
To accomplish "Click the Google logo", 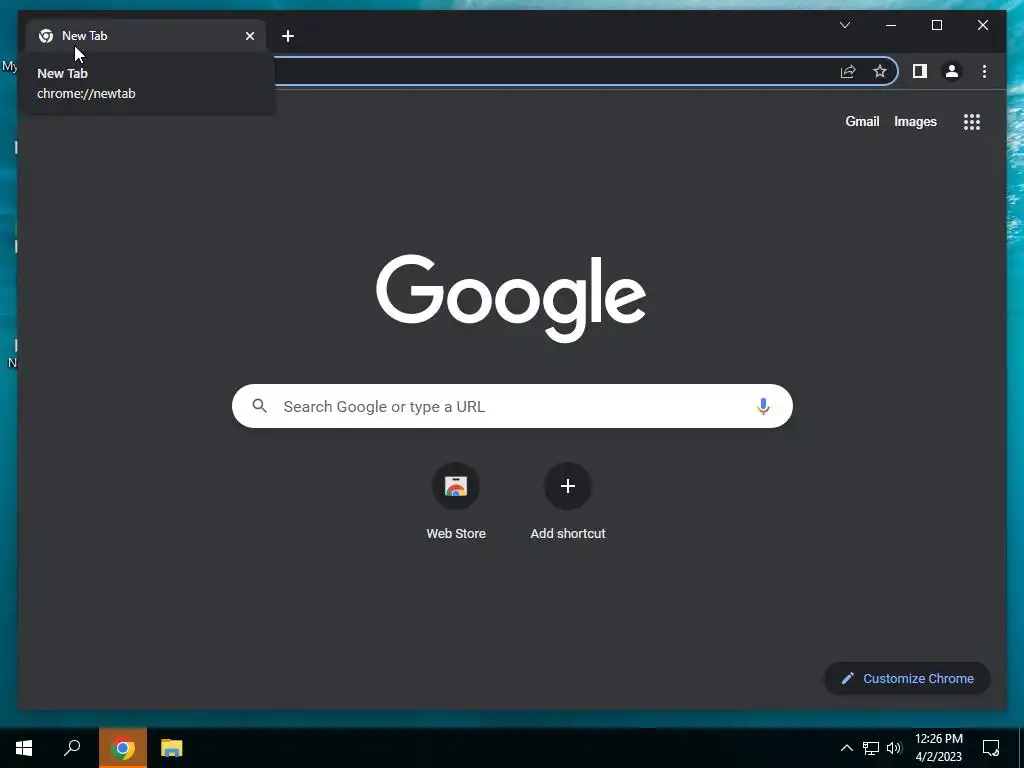I will (511, 298).
